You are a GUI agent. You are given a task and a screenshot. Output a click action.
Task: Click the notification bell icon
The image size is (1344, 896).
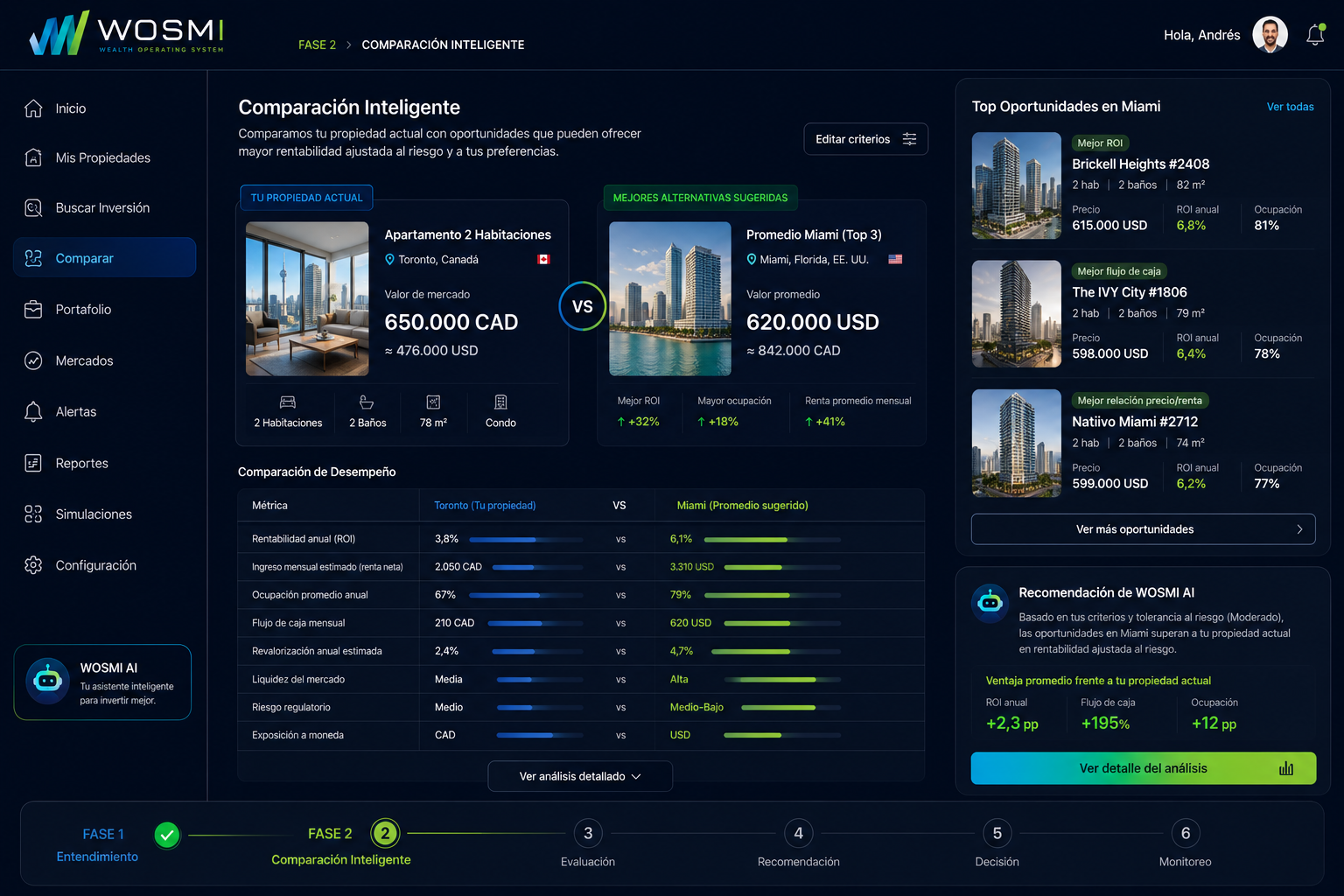tap(1315, 35)
